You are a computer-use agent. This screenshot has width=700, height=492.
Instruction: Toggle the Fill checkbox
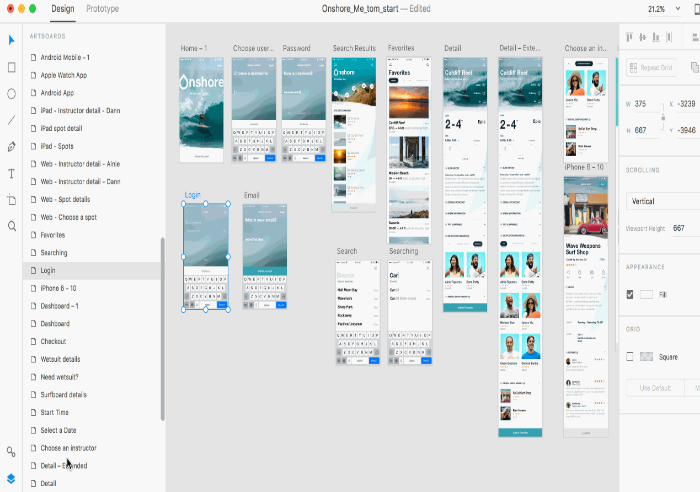pos(629,294)
